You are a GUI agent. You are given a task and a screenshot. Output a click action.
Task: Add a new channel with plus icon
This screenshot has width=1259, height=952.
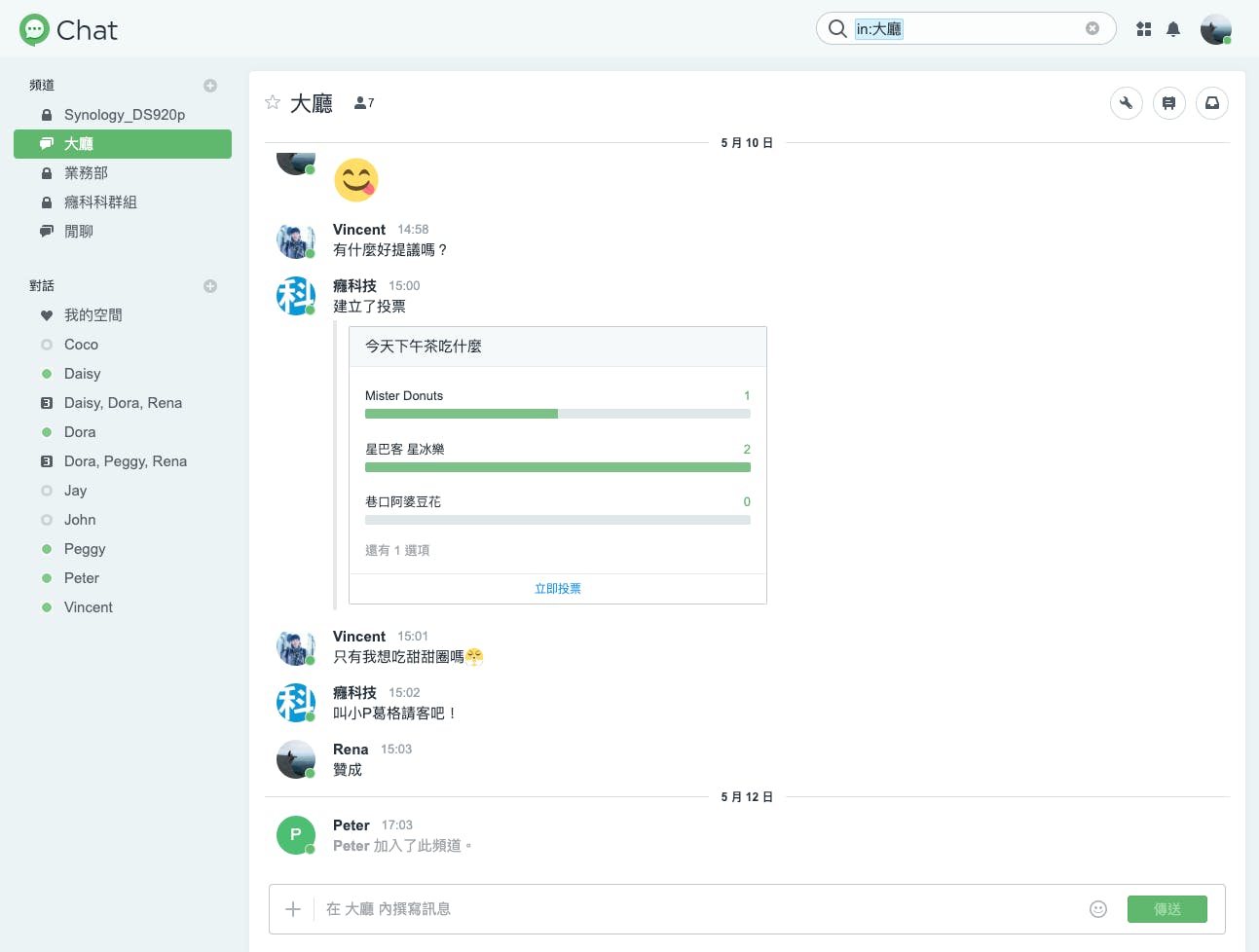tap(210, 86)
